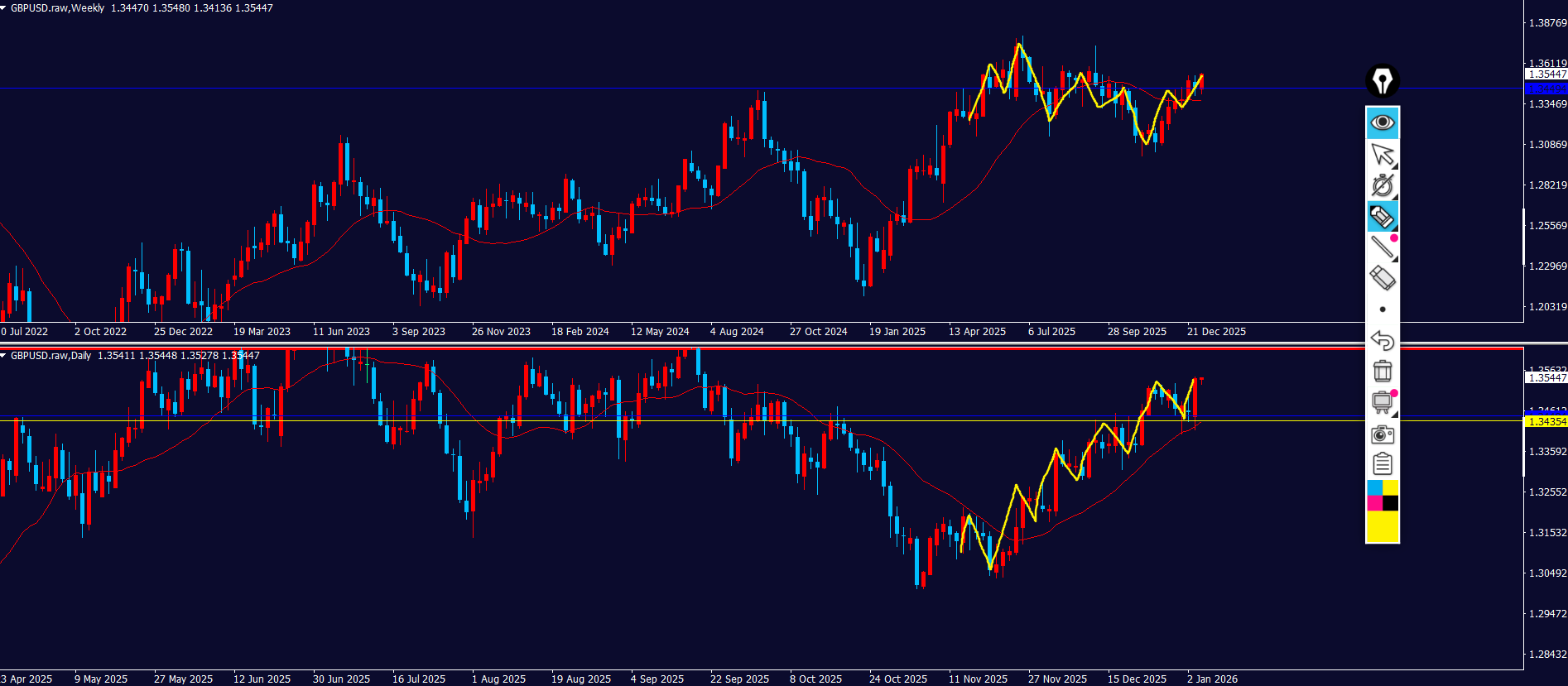The image size is (1568, 686).
Task: Click the trash can to clear drawings
Action: click(x=1382, y=371)
